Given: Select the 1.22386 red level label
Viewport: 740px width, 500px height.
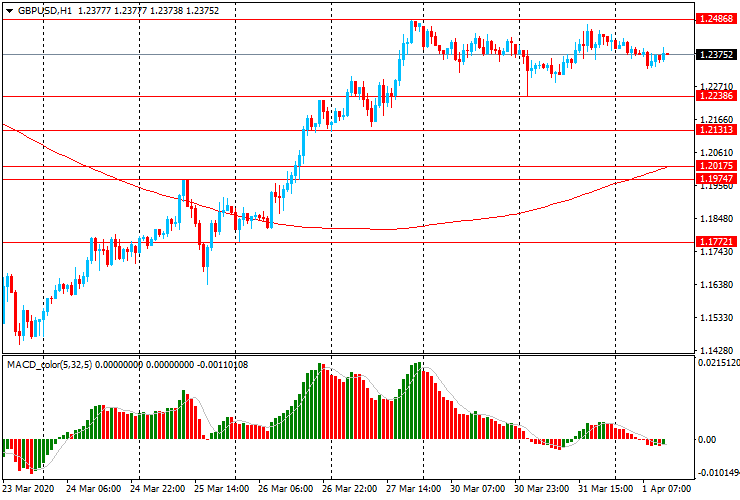Looking at the screenshot, I should point(717,96).
